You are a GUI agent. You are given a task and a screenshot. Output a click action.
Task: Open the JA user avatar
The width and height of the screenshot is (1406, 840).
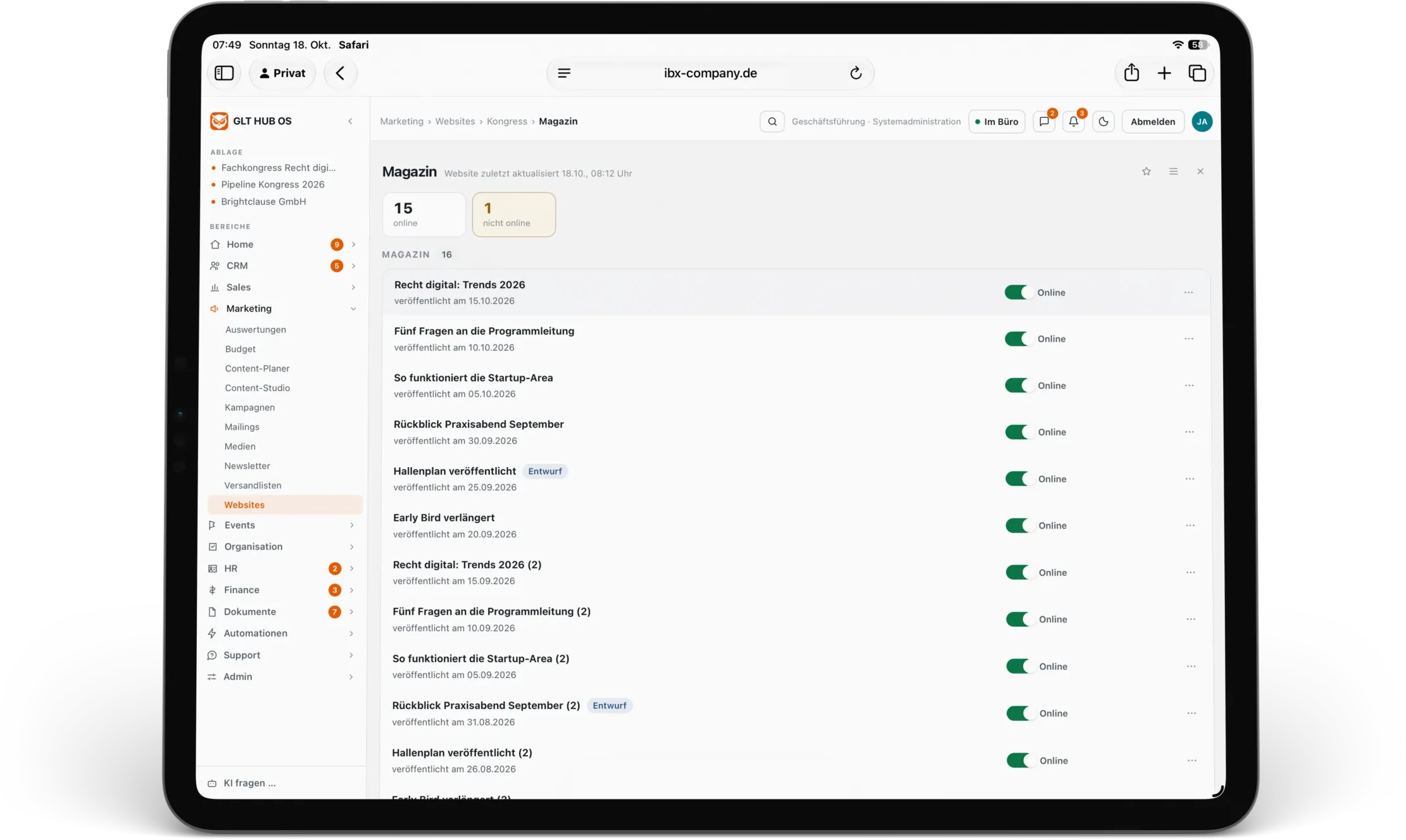coord(1202,122)
